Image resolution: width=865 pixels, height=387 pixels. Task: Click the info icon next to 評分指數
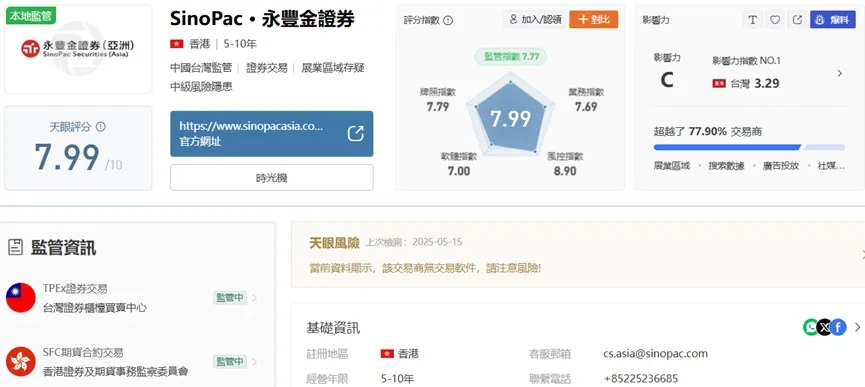(448, 20)
